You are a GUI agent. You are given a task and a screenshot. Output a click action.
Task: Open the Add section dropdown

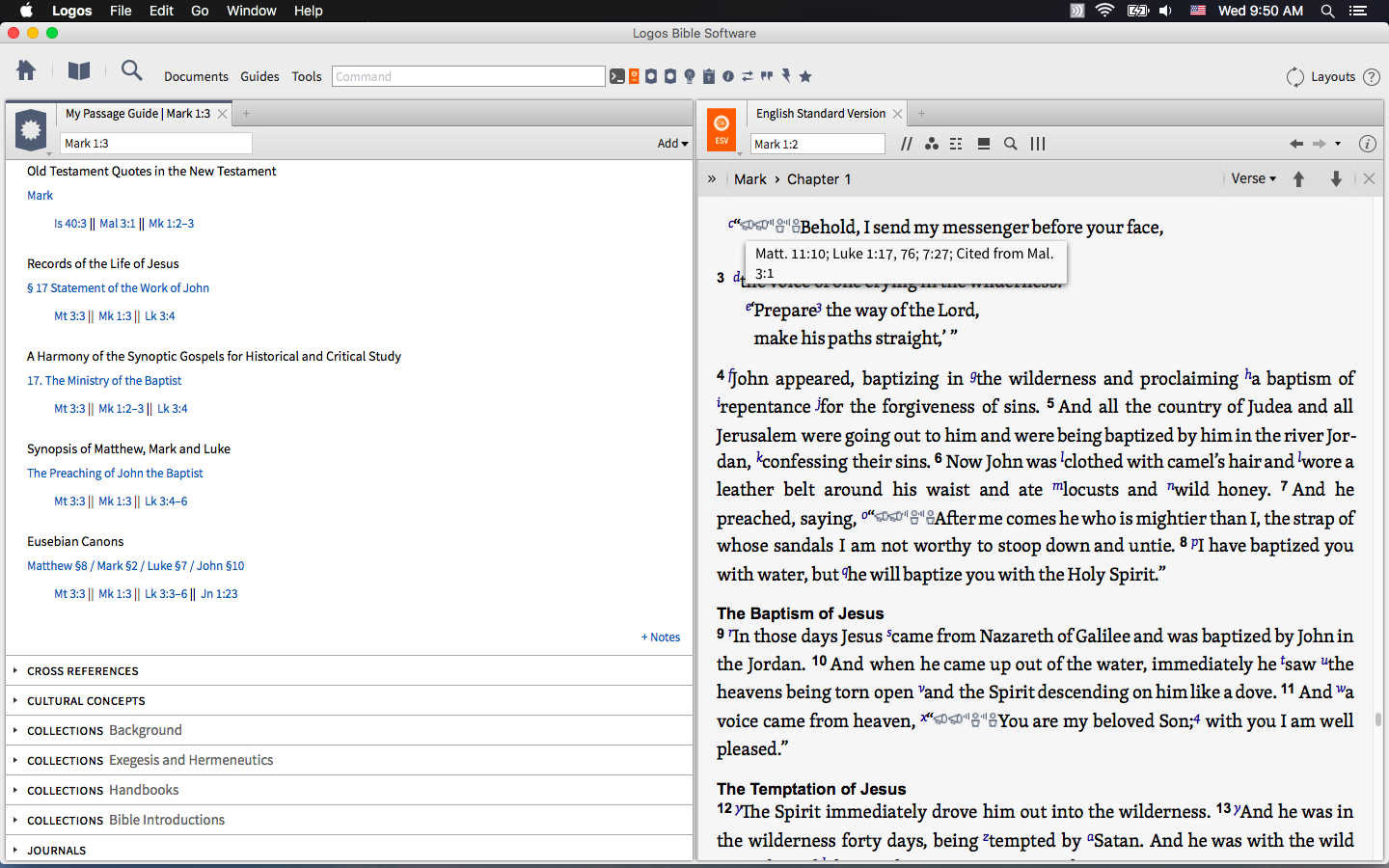673,143
